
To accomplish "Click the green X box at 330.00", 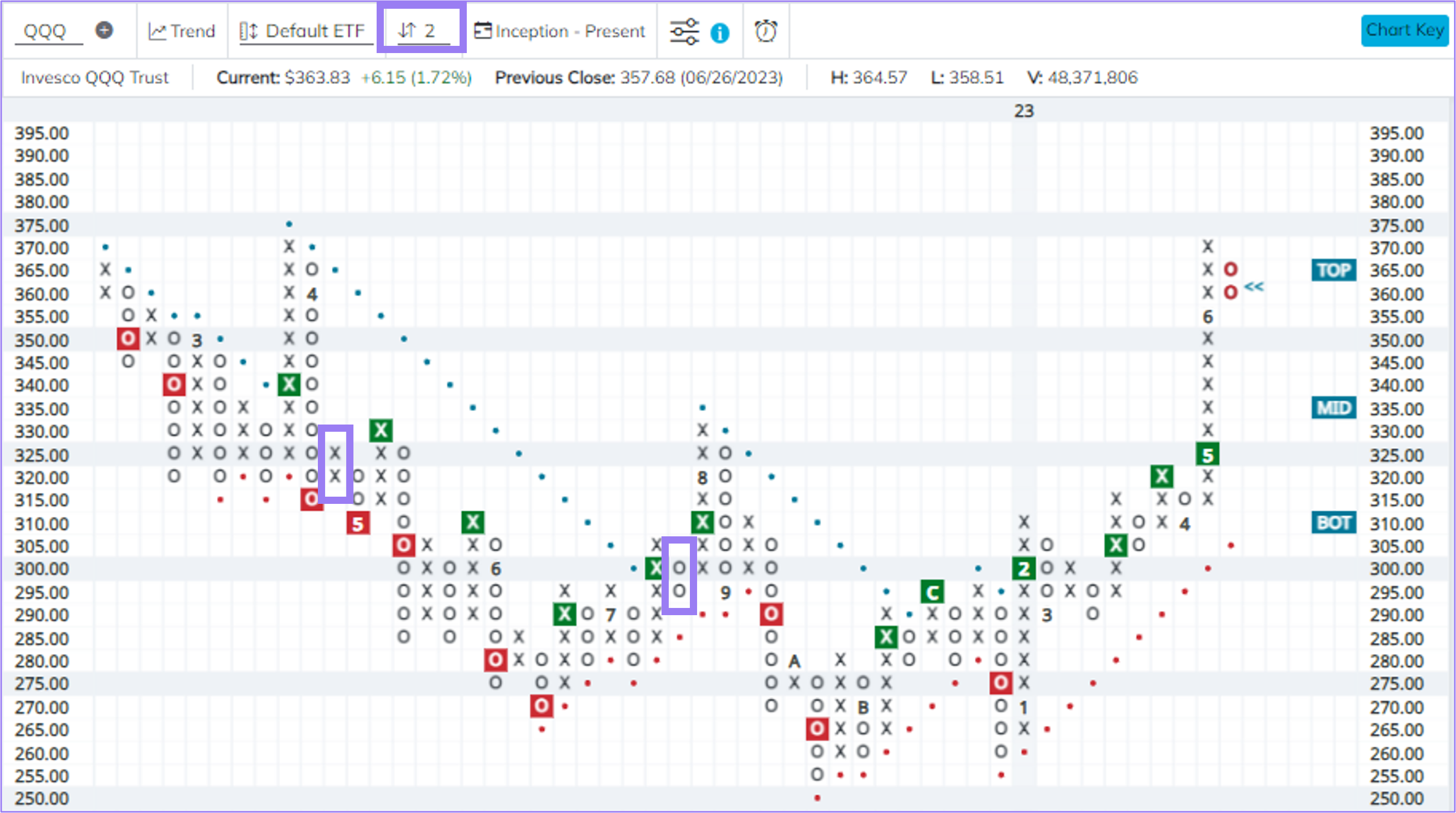I will 381,430.
